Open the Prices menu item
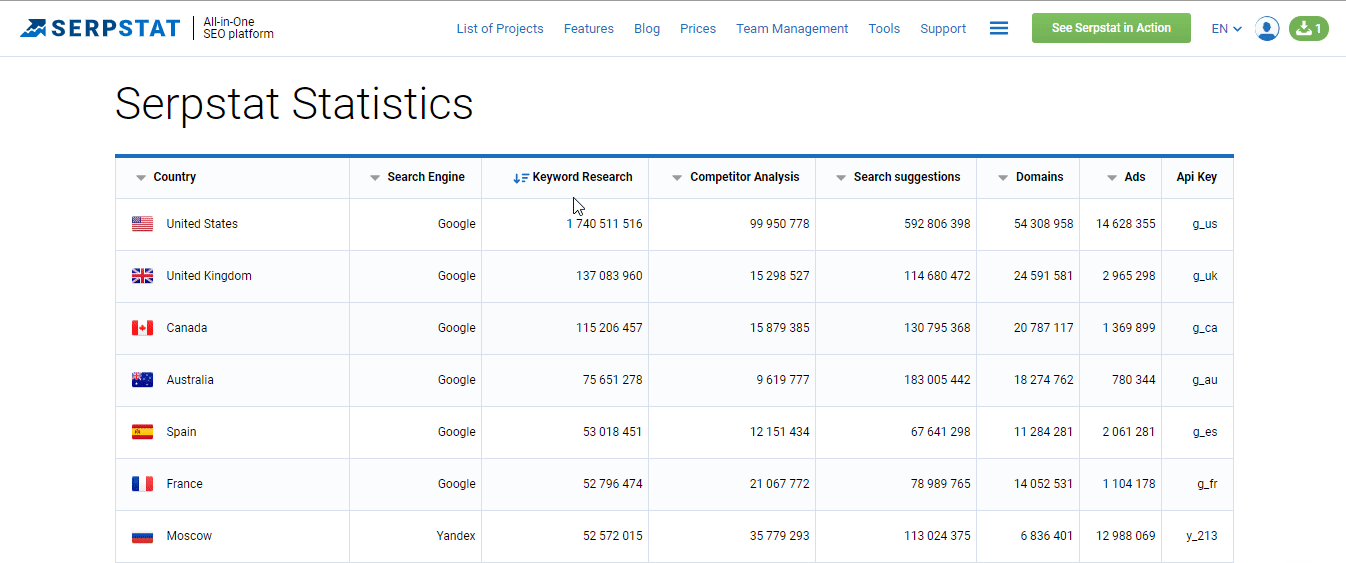 tap(698, 29)
